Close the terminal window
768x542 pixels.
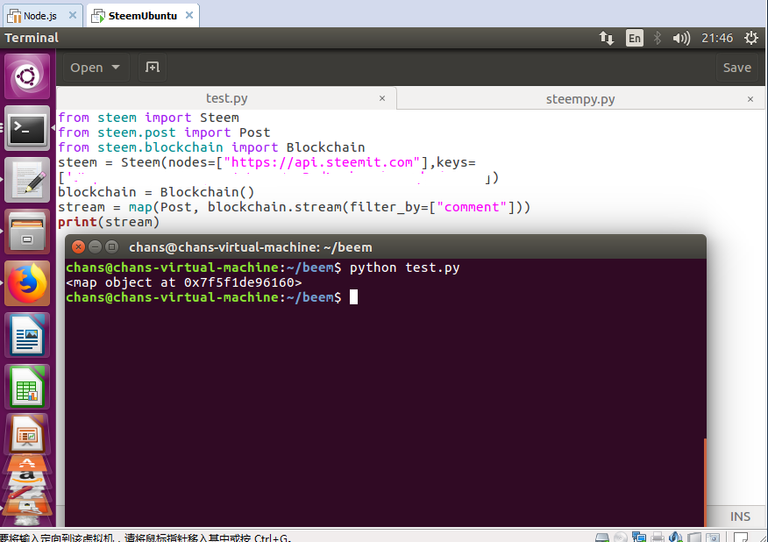click(78, 247)
